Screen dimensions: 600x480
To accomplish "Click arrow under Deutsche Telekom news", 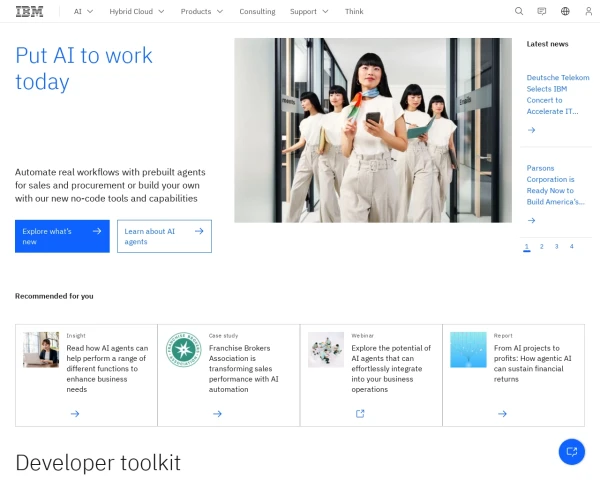I will (531, 130).
